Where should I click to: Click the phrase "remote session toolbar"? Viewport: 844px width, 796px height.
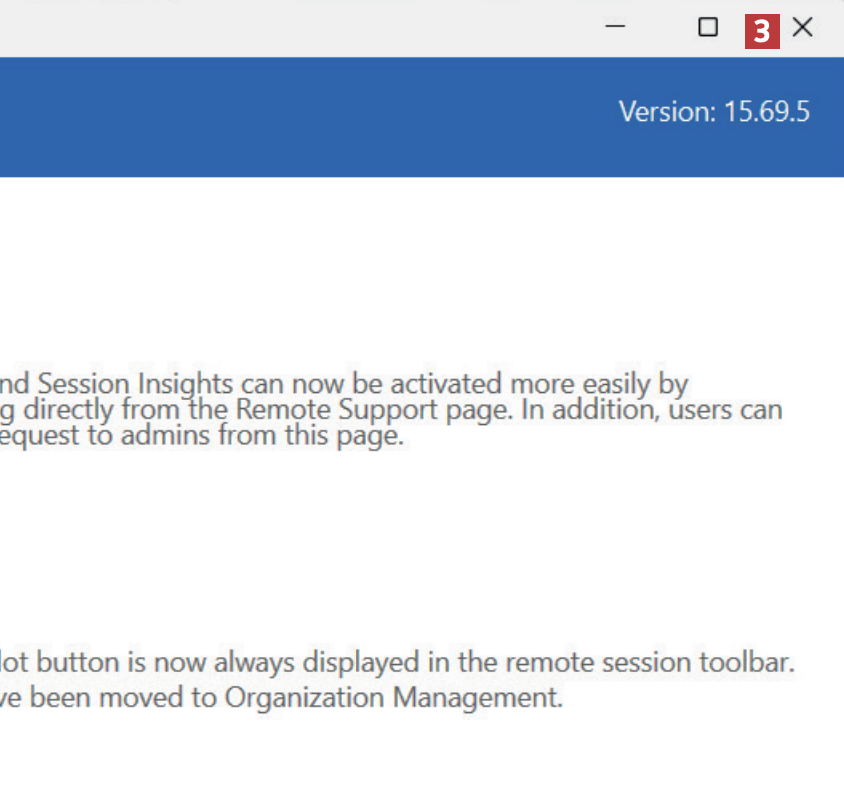649,662
